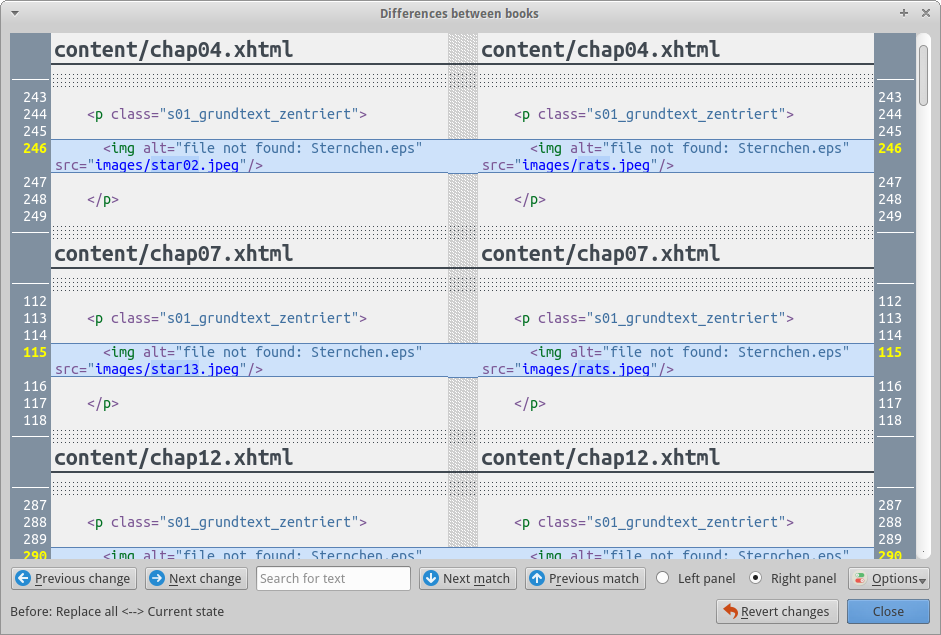Click line number 115 in right gutter
The height and width of the screenshot is (635, 941).
click(889, 353)
